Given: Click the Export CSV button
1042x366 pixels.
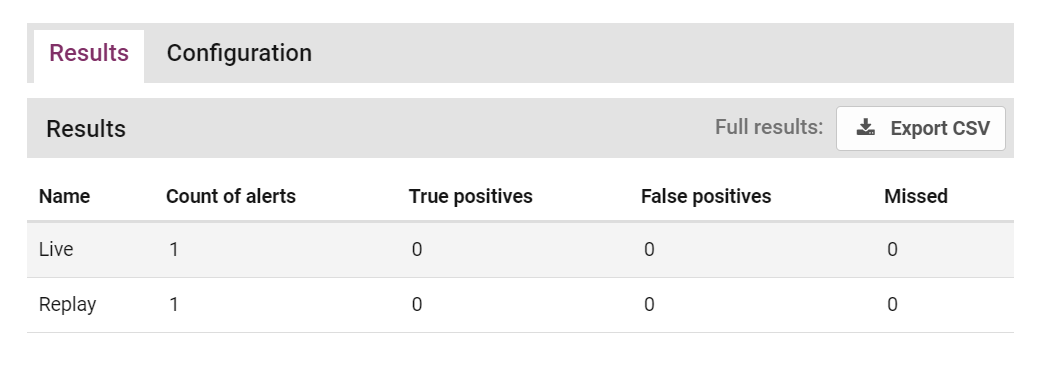Looking at the screenshot, I should pyautogui.click(x=920, y=128).
